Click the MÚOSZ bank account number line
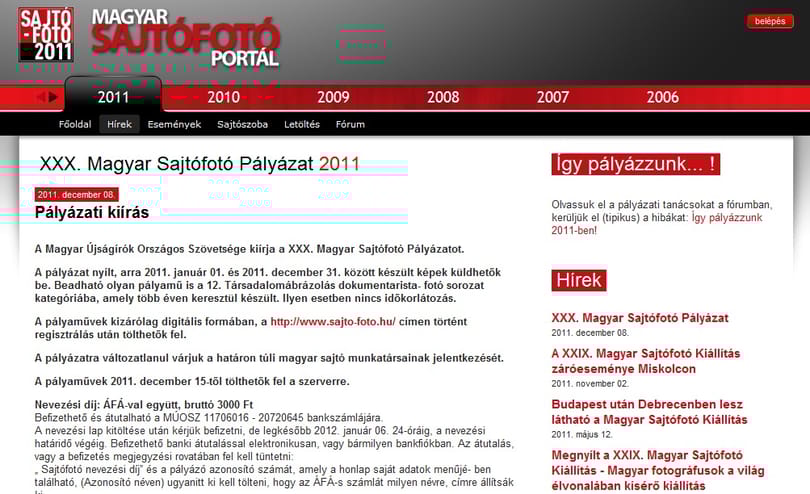The image size is (810, 494). [209, 418]
